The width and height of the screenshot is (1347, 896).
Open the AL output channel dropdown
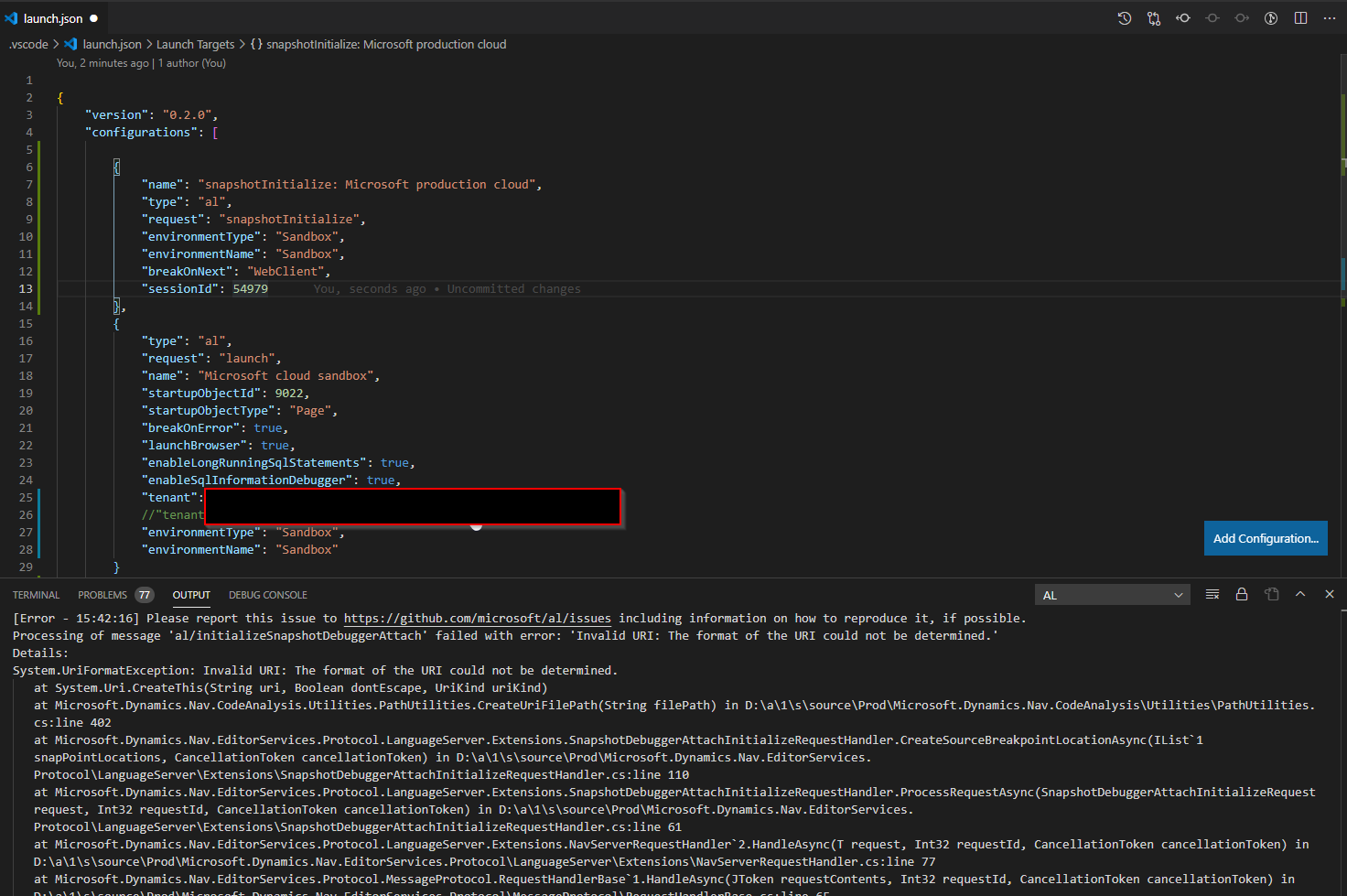(1112, 594)
